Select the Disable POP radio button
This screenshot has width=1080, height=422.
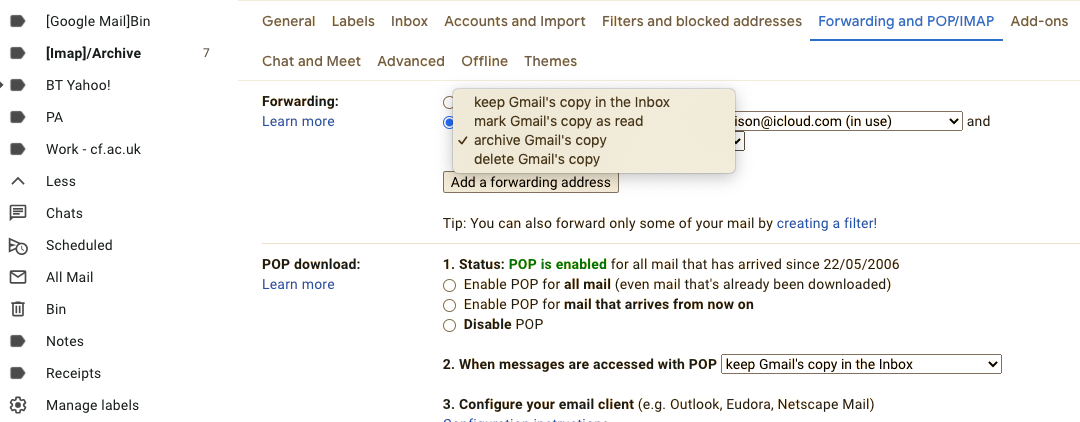point(449,325)
